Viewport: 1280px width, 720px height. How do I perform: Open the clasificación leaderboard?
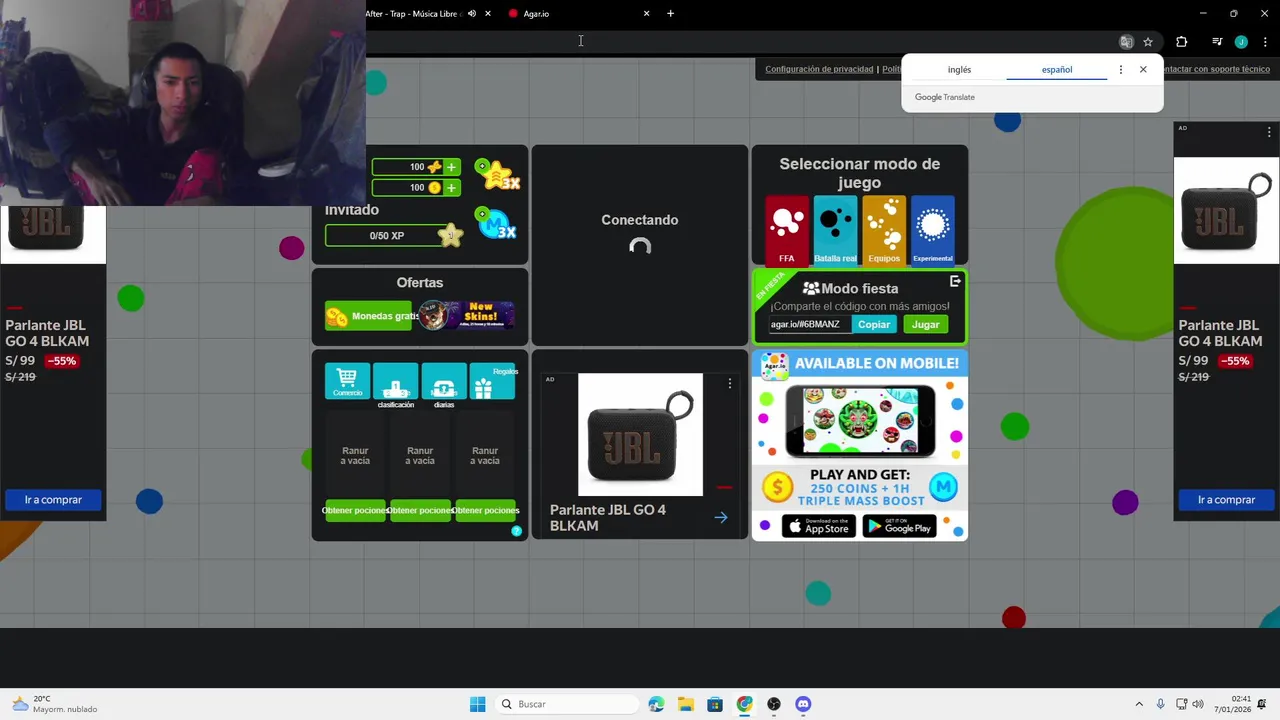point(396,381)
